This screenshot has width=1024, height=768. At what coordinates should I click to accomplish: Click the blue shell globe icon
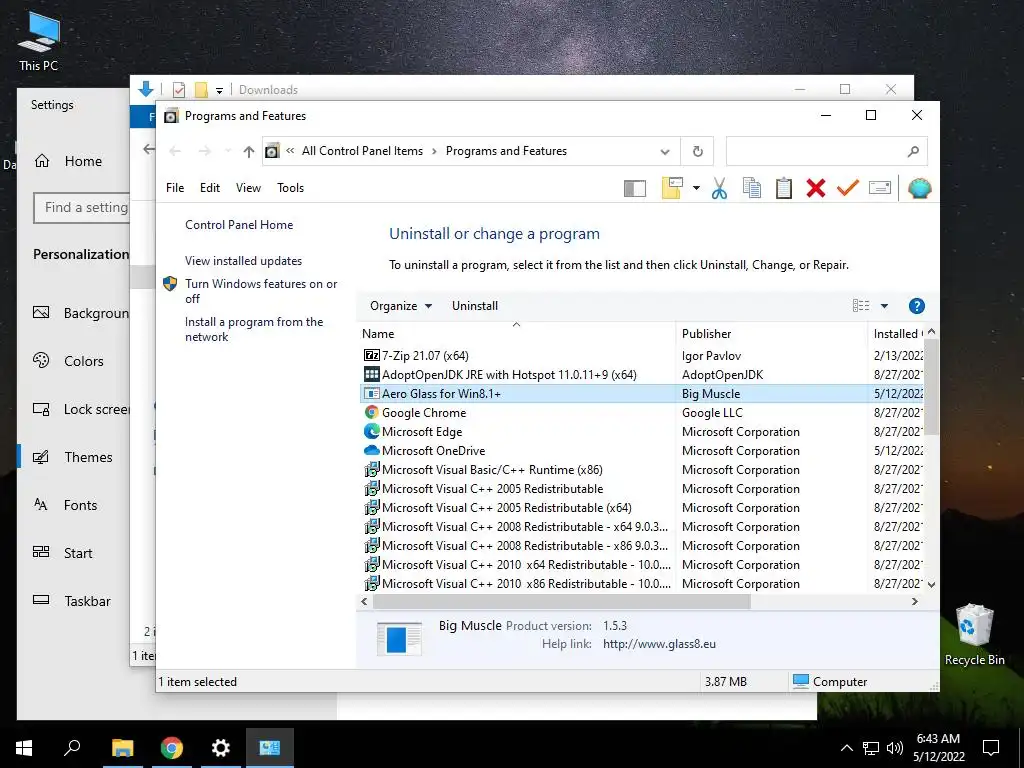[x=920, y=189]
